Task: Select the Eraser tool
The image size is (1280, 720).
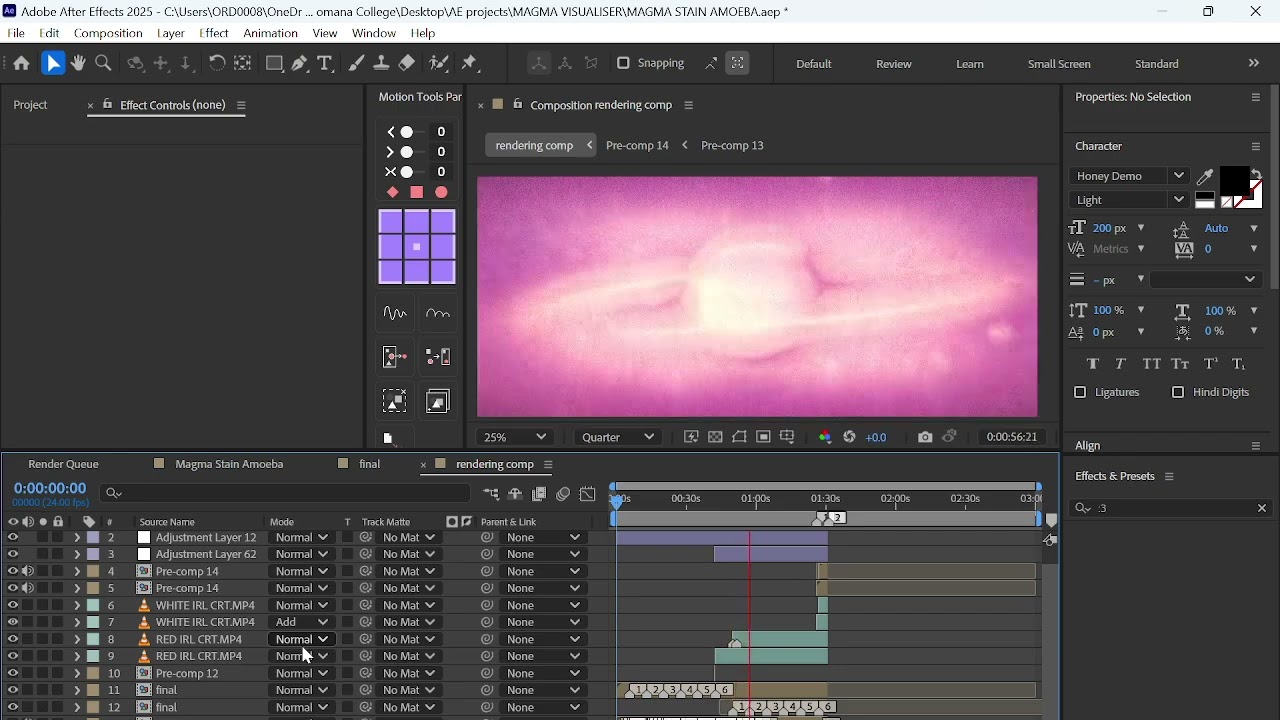Action: pyautogui.click(x=408, y=64)
